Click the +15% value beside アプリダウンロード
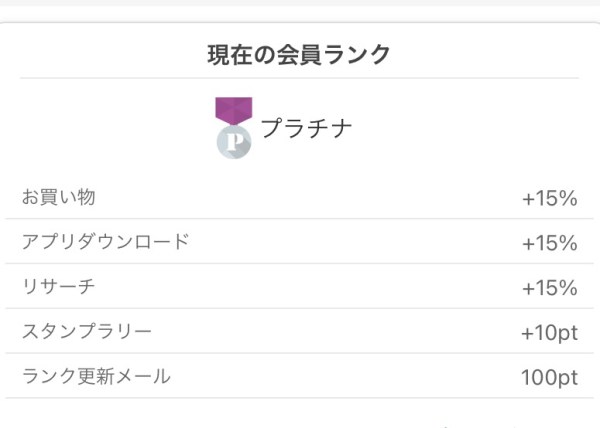The image size is (600, 428). [x=549, y=243]
